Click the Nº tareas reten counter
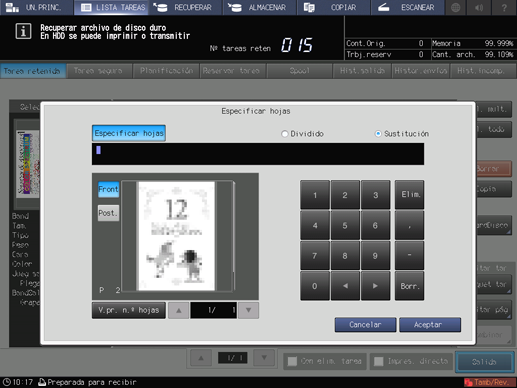 tap(262, 46)
